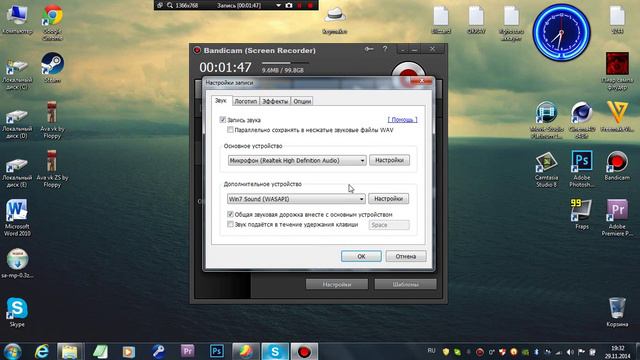Image resolution: width=640 pixels, height=360 pixels.
Task: Open the '[ Помощь ]' help link
Action: tap(402, 120)
